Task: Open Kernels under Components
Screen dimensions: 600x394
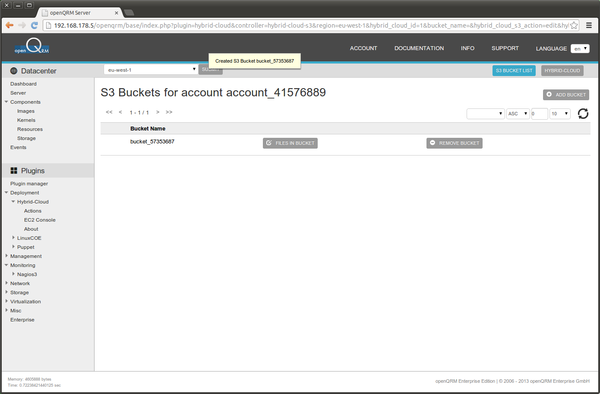Action: [x=26, y=120]
